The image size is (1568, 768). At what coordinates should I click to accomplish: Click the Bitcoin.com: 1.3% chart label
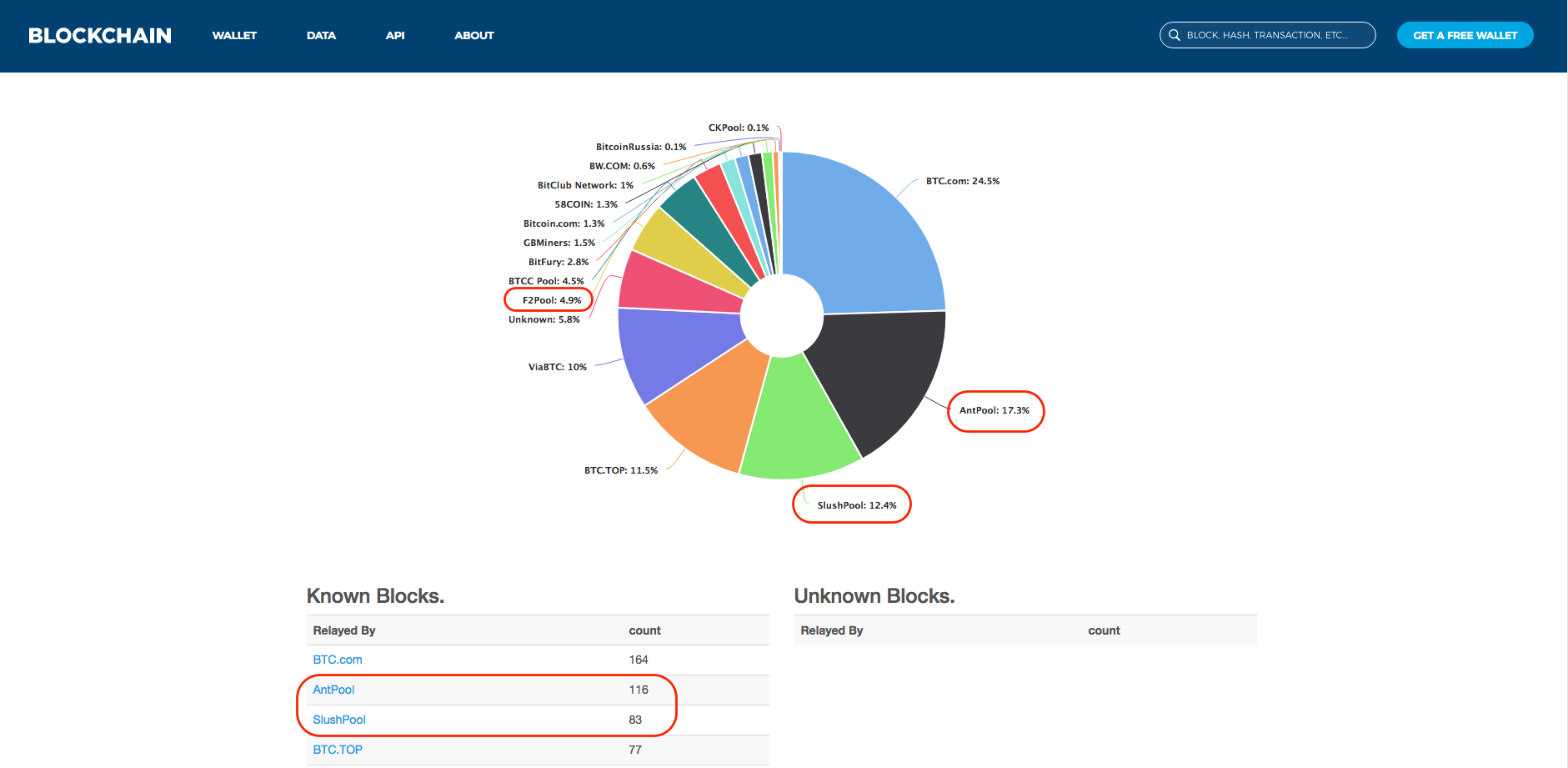tap(564, 223)
